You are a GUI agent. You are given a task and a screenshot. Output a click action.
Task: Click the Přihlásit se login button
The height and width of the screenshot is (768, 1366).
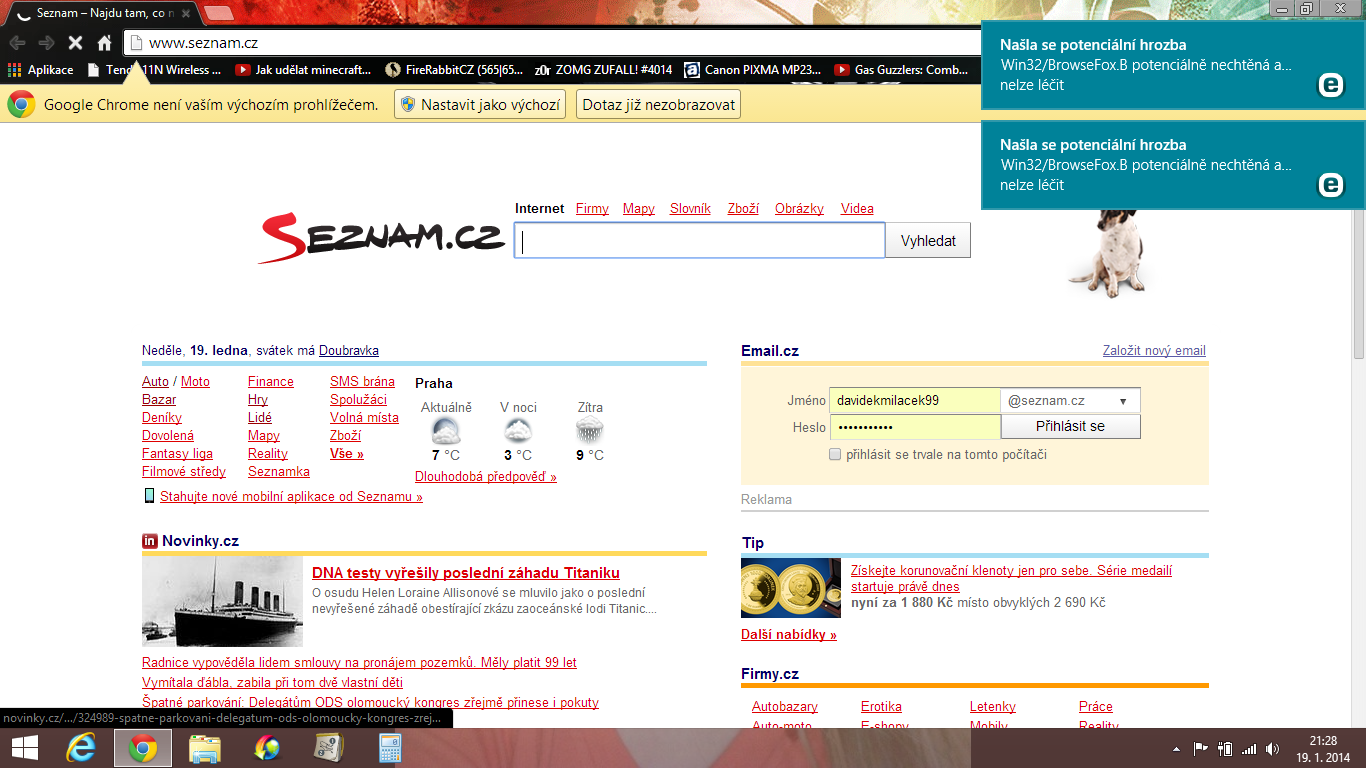click(1070, 426)
